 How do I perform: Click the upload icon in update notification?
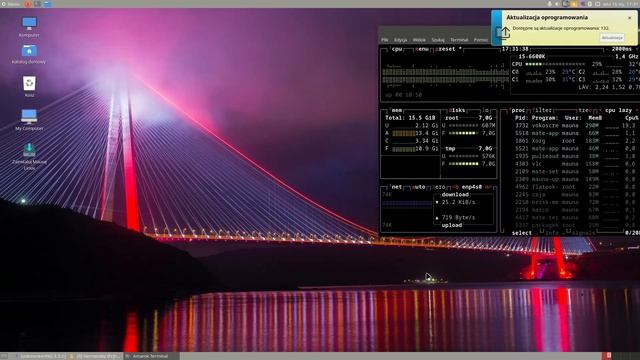[x=502, y=32]
